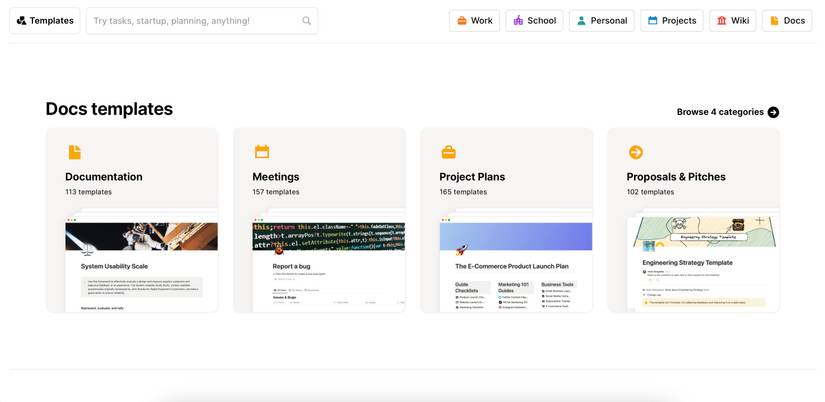Click the Docs templates heading

click(x=109, y=109)
